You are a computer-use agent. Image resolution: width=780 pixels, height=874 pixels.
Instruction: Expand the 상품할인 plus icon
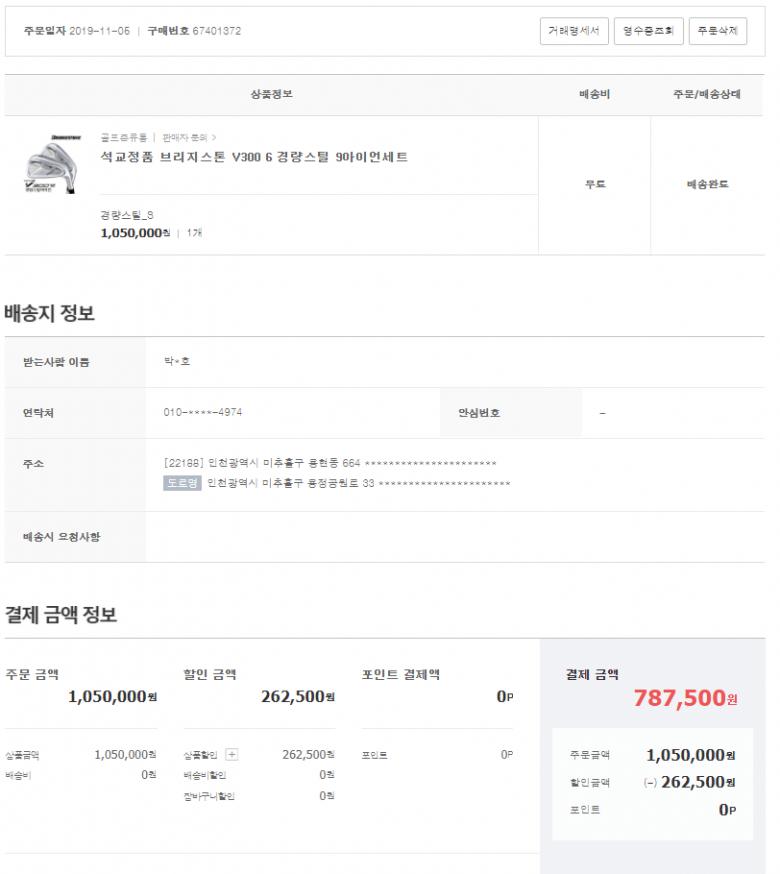tap(232, 755)
